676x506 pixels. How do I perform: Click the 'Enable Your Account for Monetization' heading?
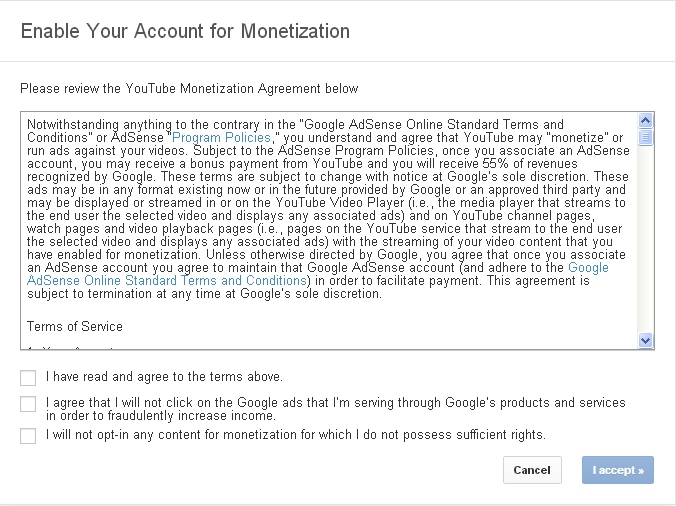coord(185,31)
